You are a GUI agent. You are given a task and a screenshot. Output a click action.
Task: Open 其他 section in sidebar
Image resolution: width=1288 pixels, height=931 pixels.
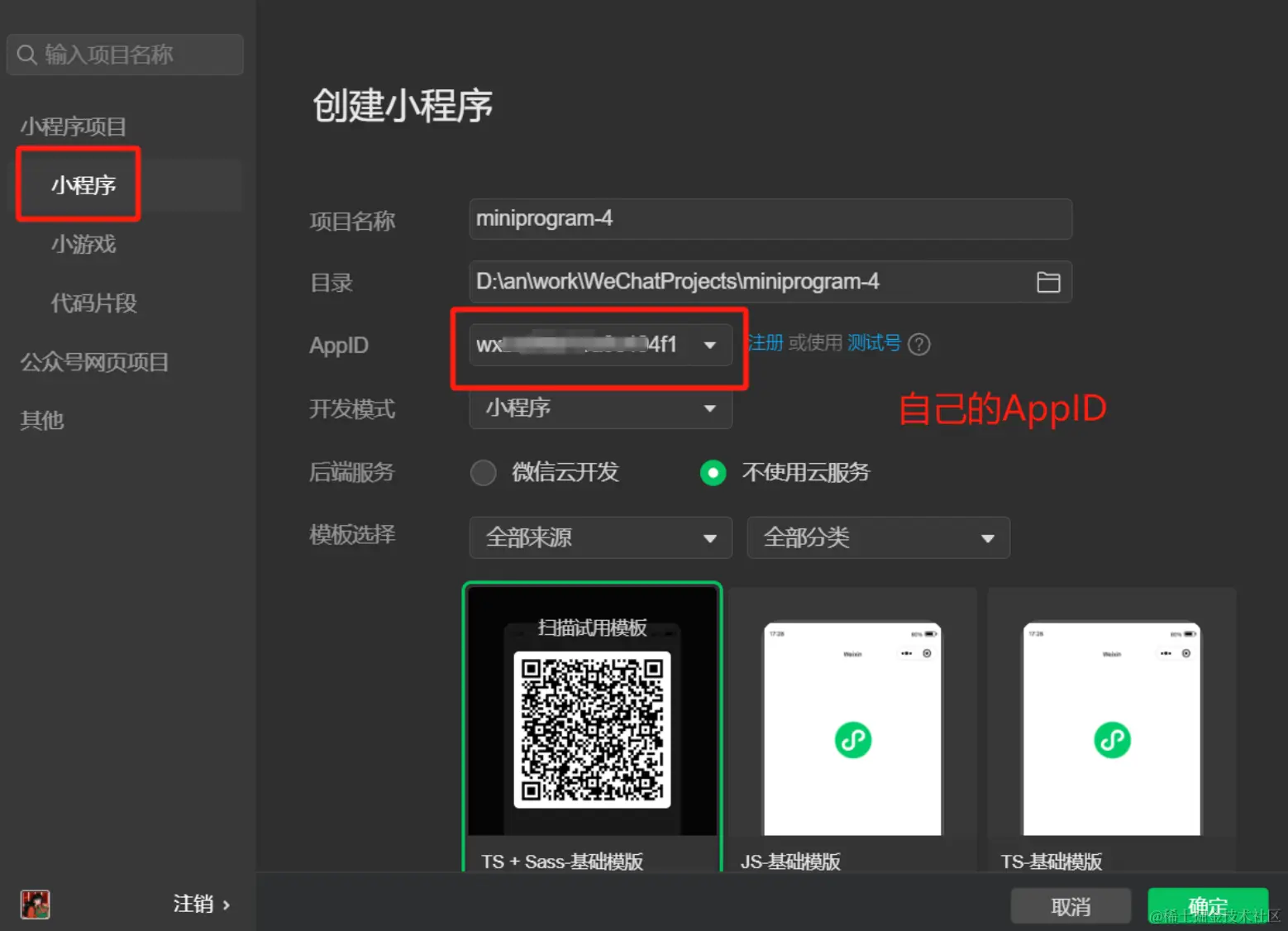pyautogui.click(x=41, y=421)
